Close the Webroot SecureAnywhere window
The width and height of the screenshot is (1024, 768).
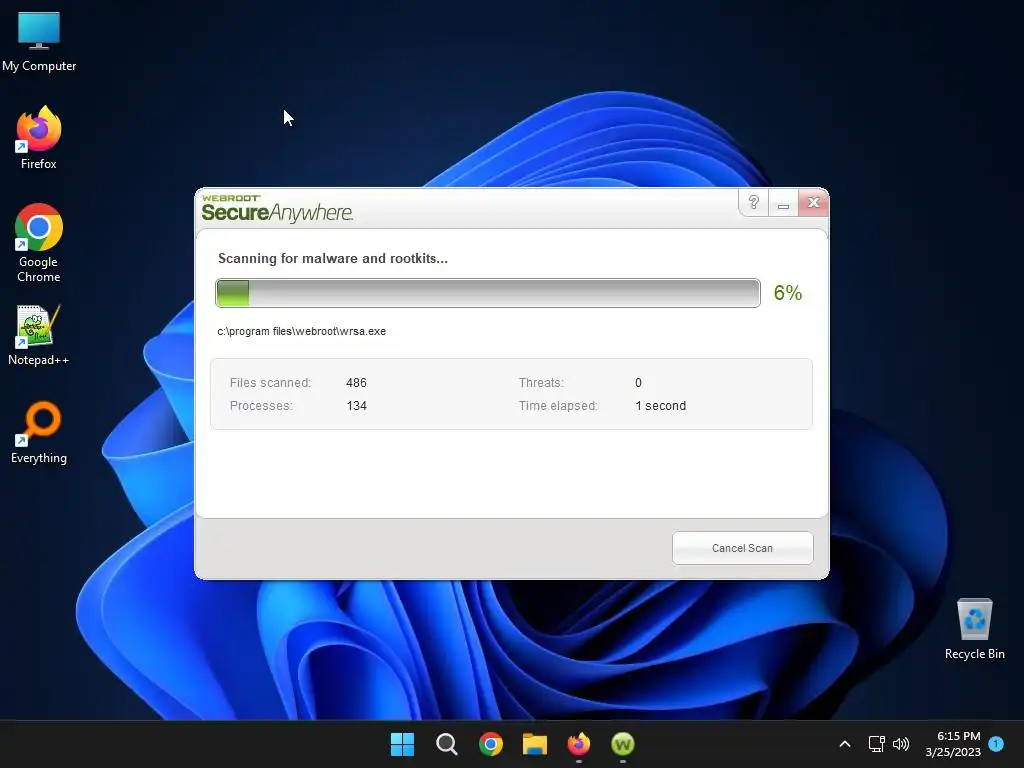click(x=813, y=202)
